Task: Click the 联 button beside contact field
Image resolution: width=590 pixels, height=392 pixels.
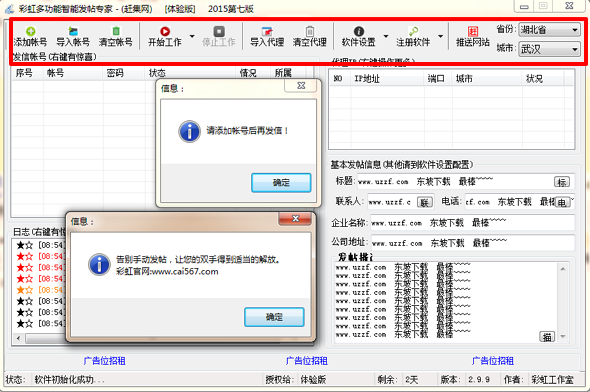Action: [x=425, y=203]
